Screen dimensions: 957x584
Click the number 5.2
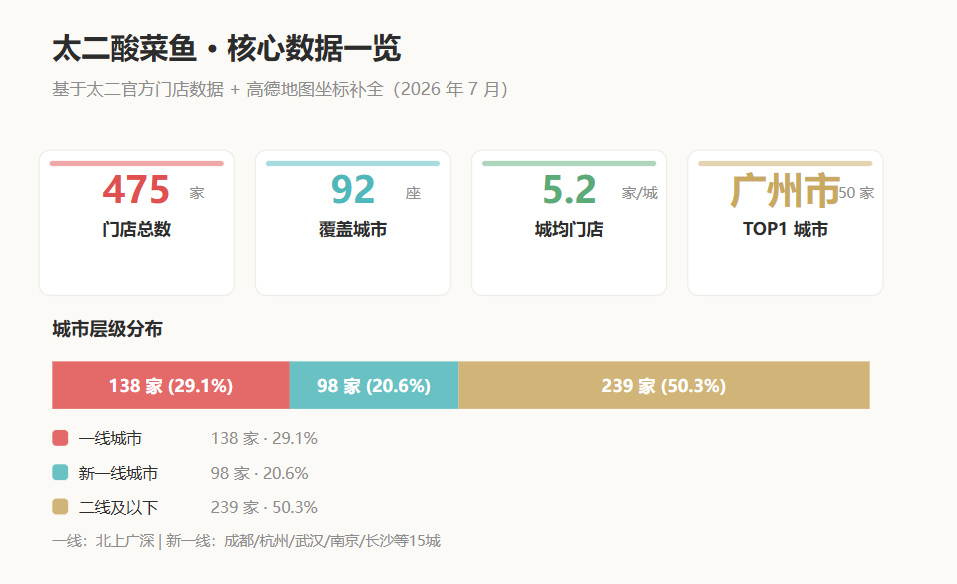(569, 190)
